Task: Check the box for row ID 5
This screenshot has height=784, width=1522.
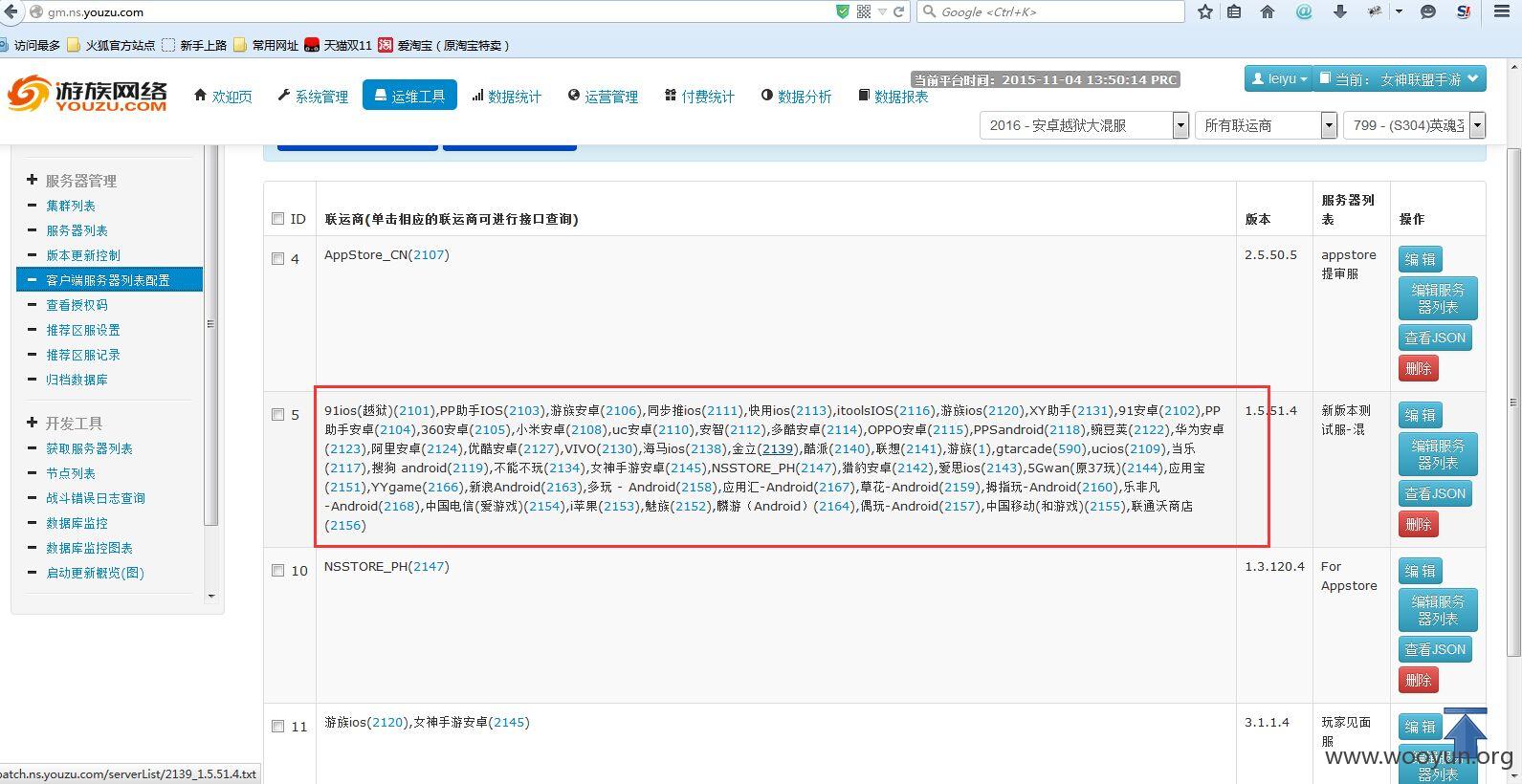Action: 278,414
